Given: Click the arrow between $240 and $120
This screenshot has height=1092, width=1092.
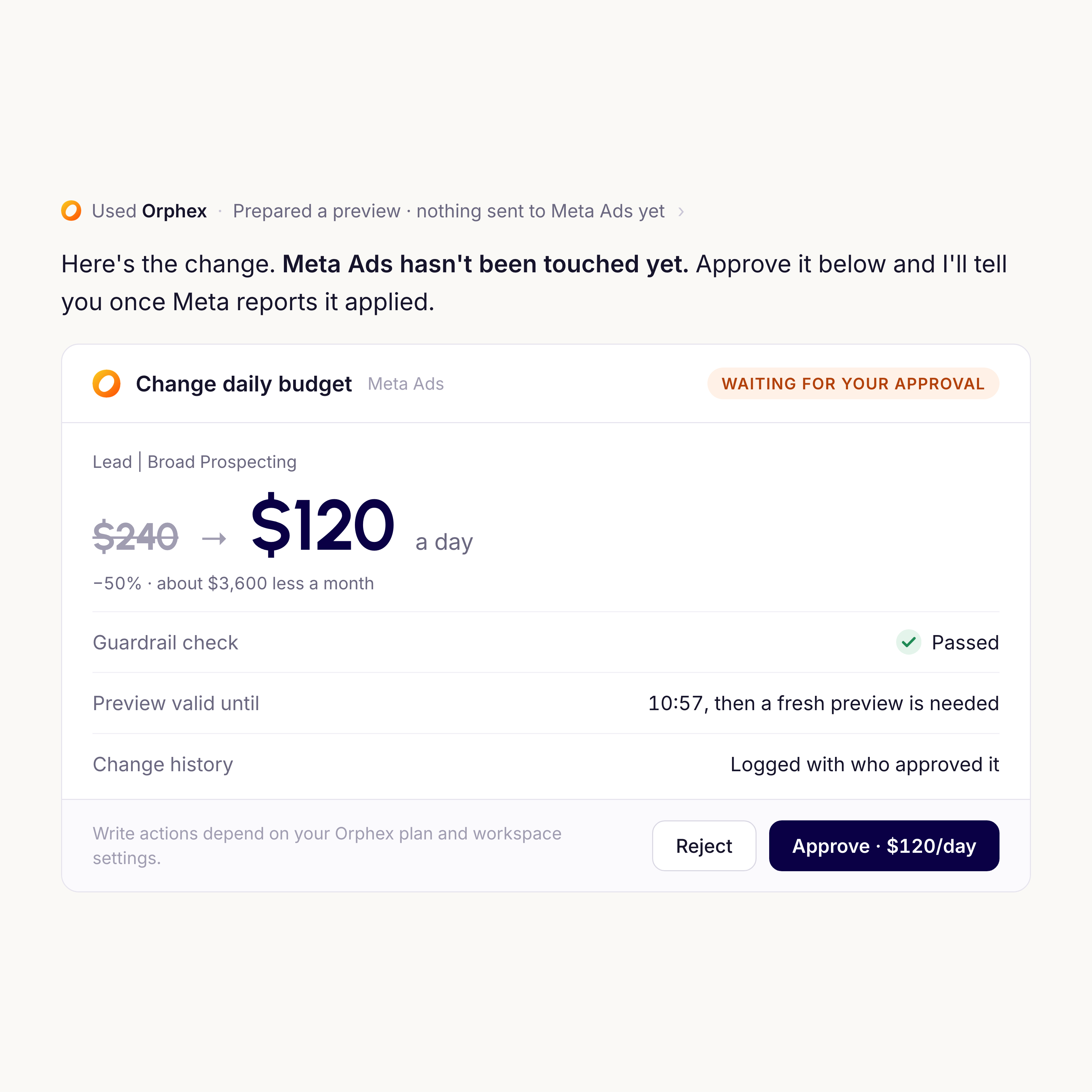Looking at the screenshot, I should [214, 538].
